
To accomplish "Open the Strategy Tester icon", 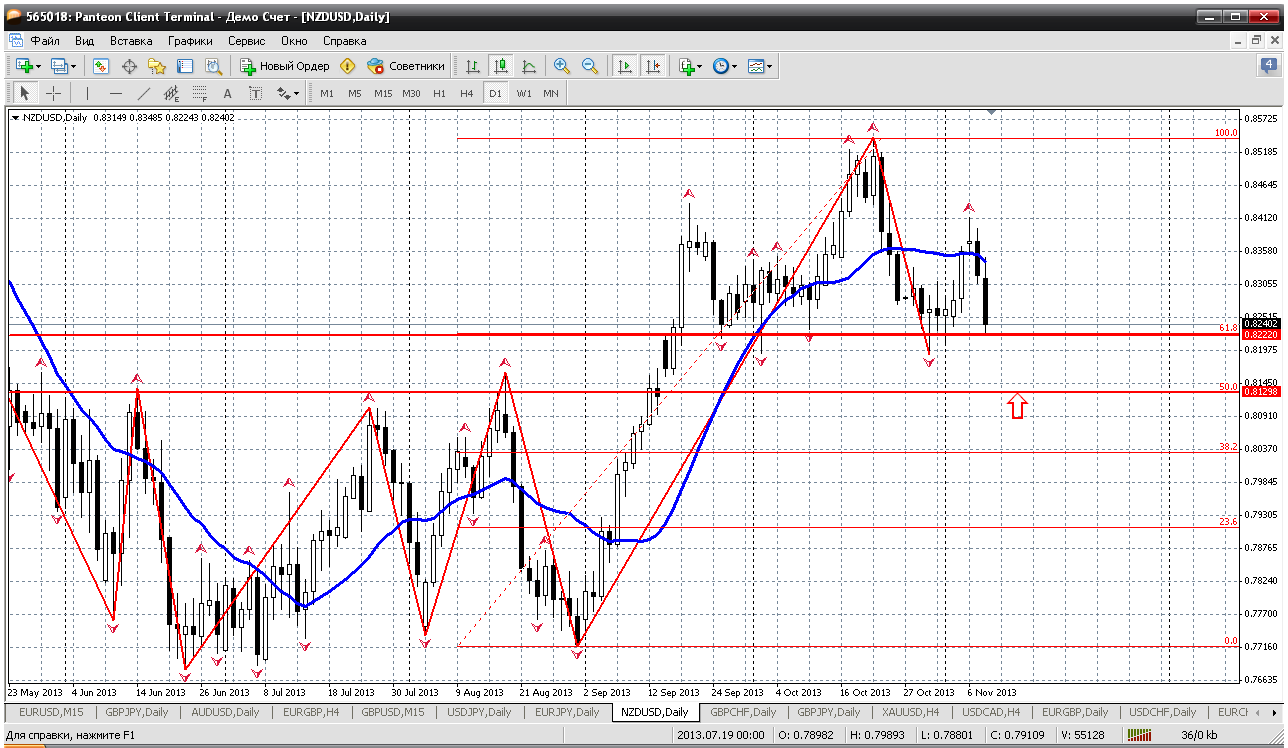I will pos(213,66).
